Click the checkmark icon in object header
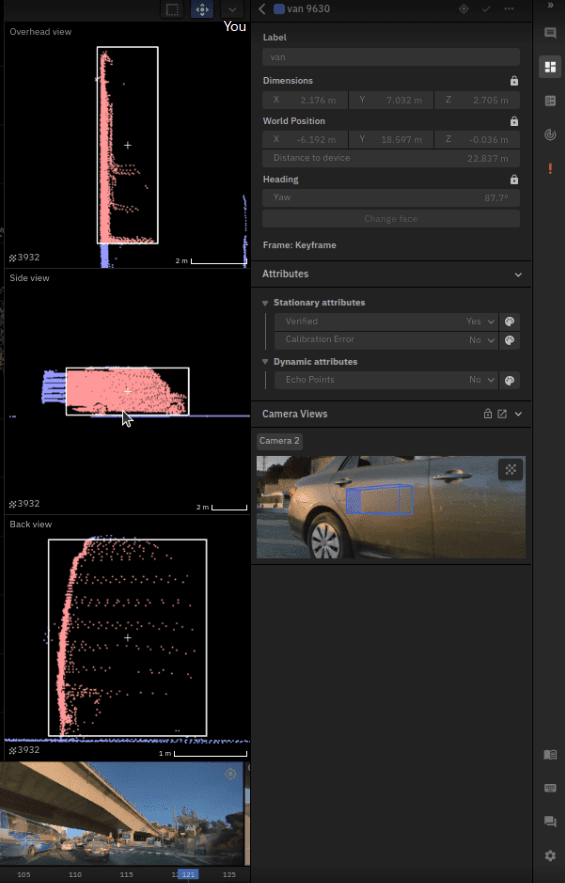 coord(486,9)
